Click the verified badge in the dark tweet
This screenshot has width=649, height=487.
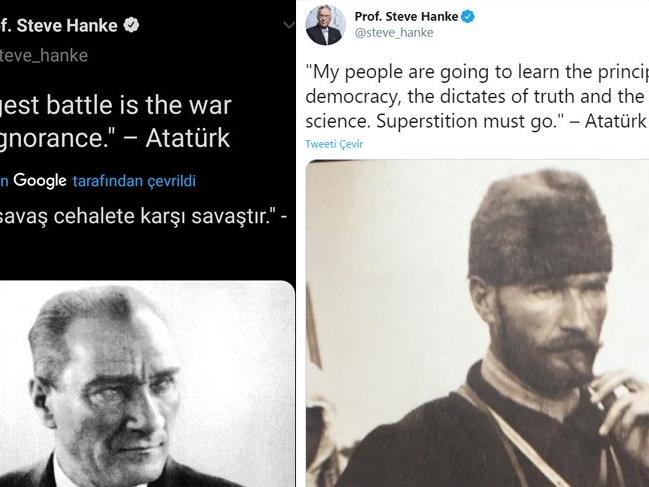[131, 24]
